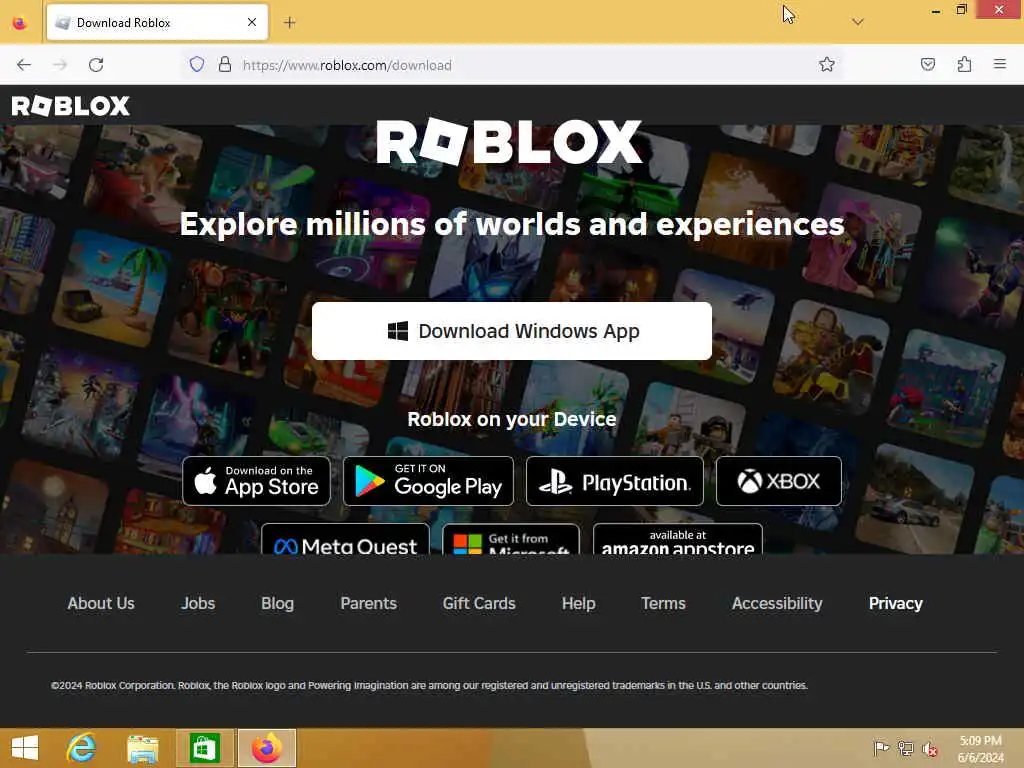The width and height of the screenshot is (1024, 768).
Task: Open the Accessibility footer link
Action: point(777,603)
